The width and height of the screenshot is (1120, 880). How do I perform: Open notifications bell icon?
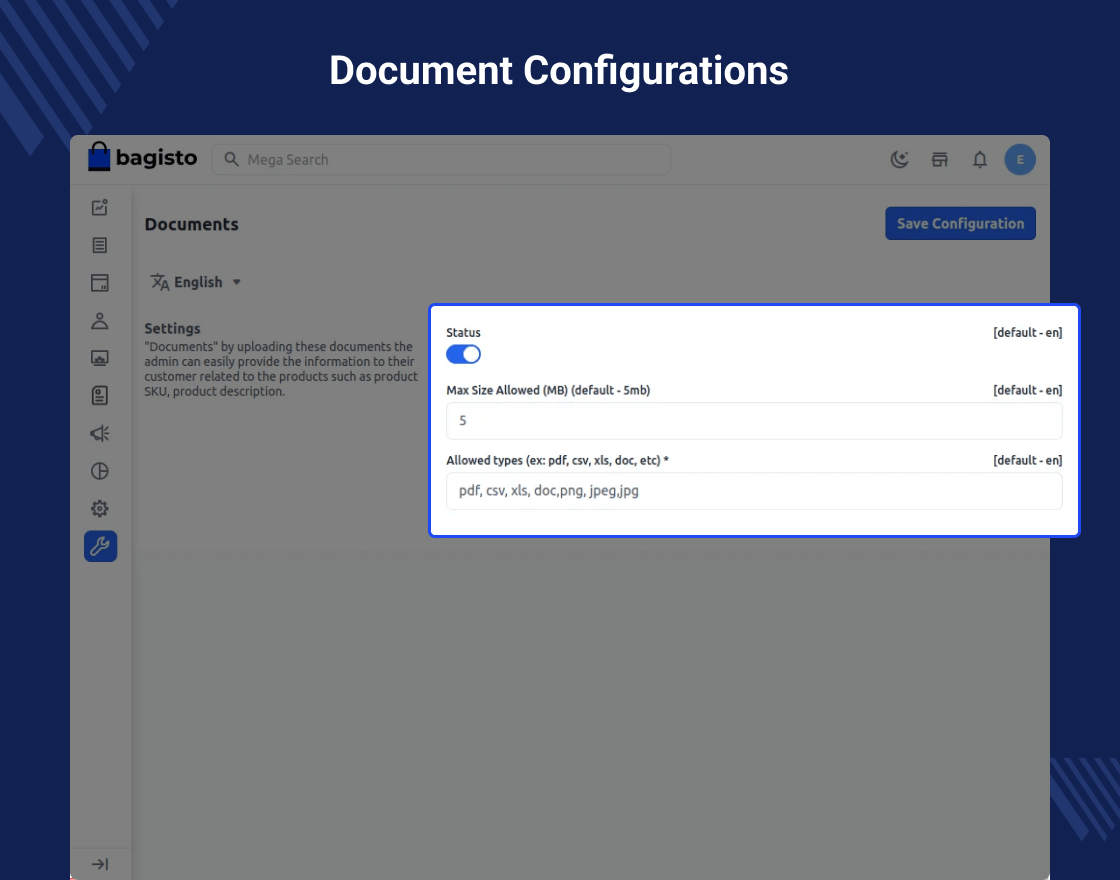[x=980, y=159]
